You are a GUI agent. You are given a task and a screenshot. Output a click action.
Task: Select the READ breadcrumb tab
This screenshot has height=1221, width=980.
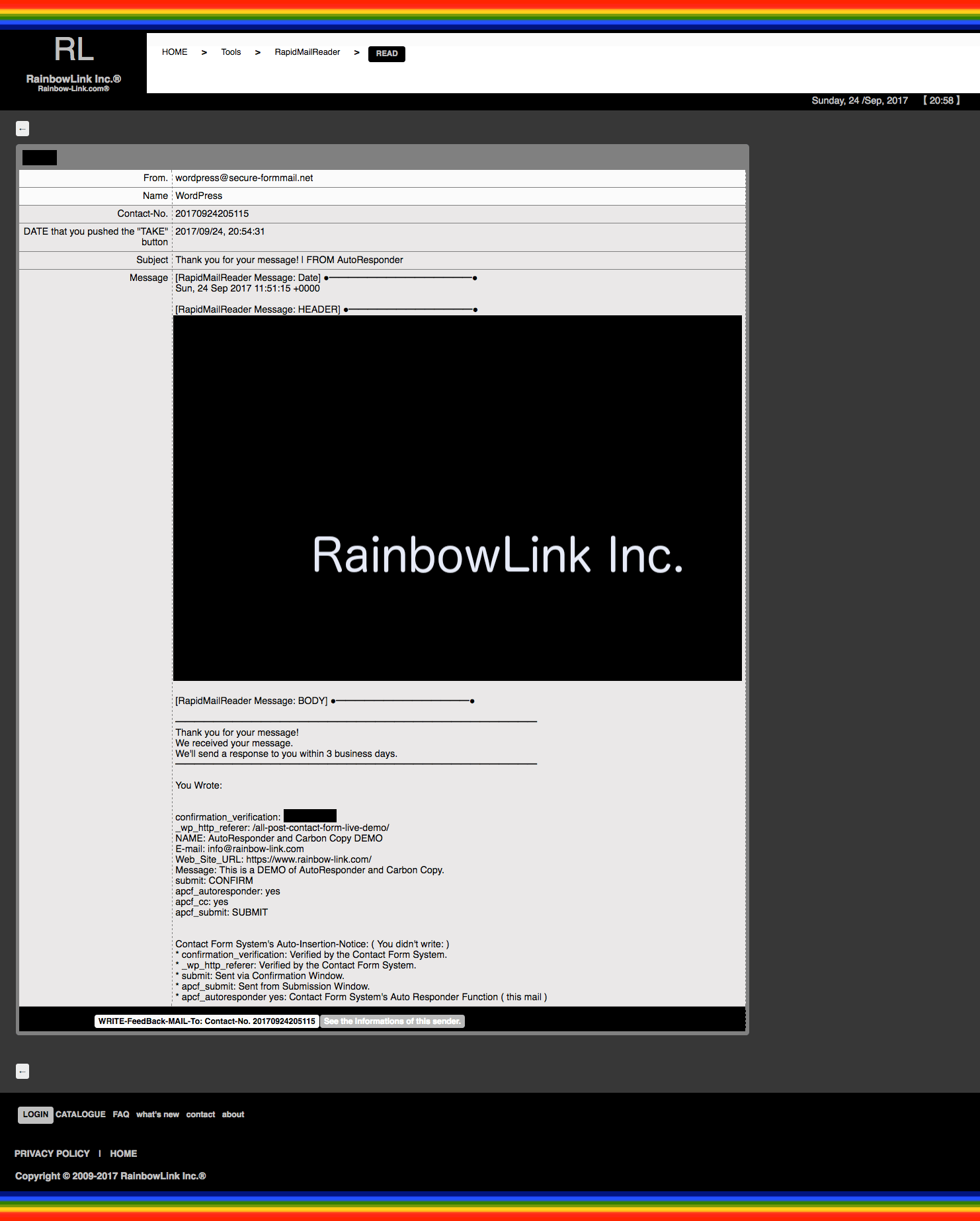[x=387, y=54]
